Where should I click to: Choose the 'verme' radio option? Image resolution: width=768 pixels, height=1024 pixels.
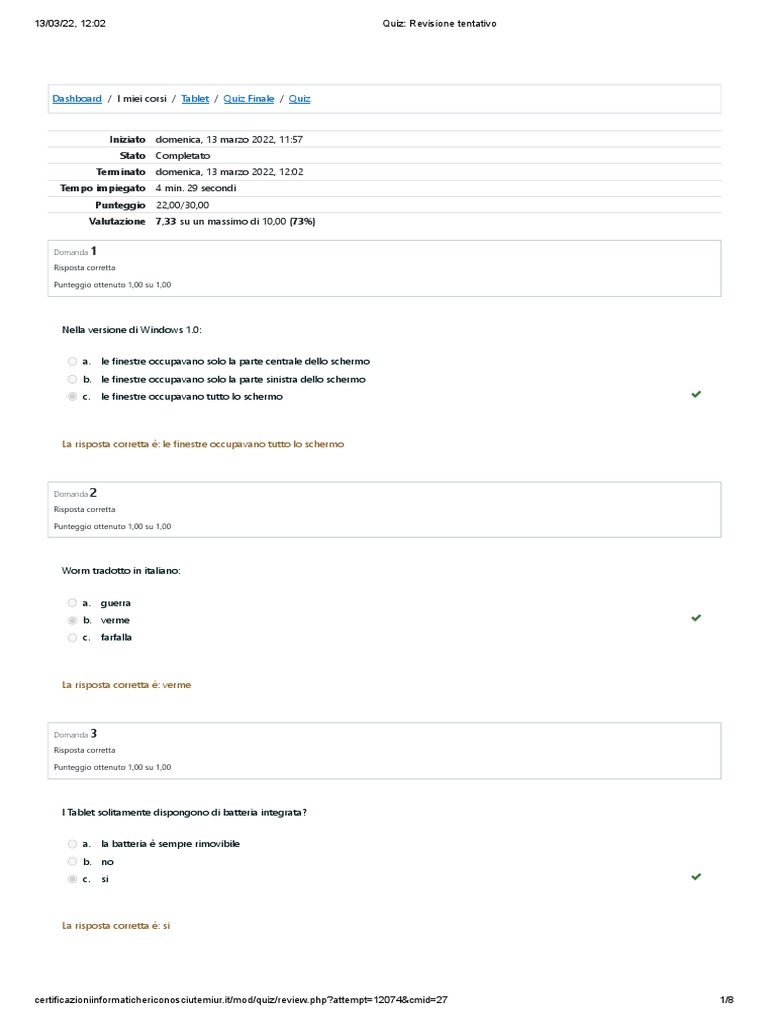(x=72, y=620)
